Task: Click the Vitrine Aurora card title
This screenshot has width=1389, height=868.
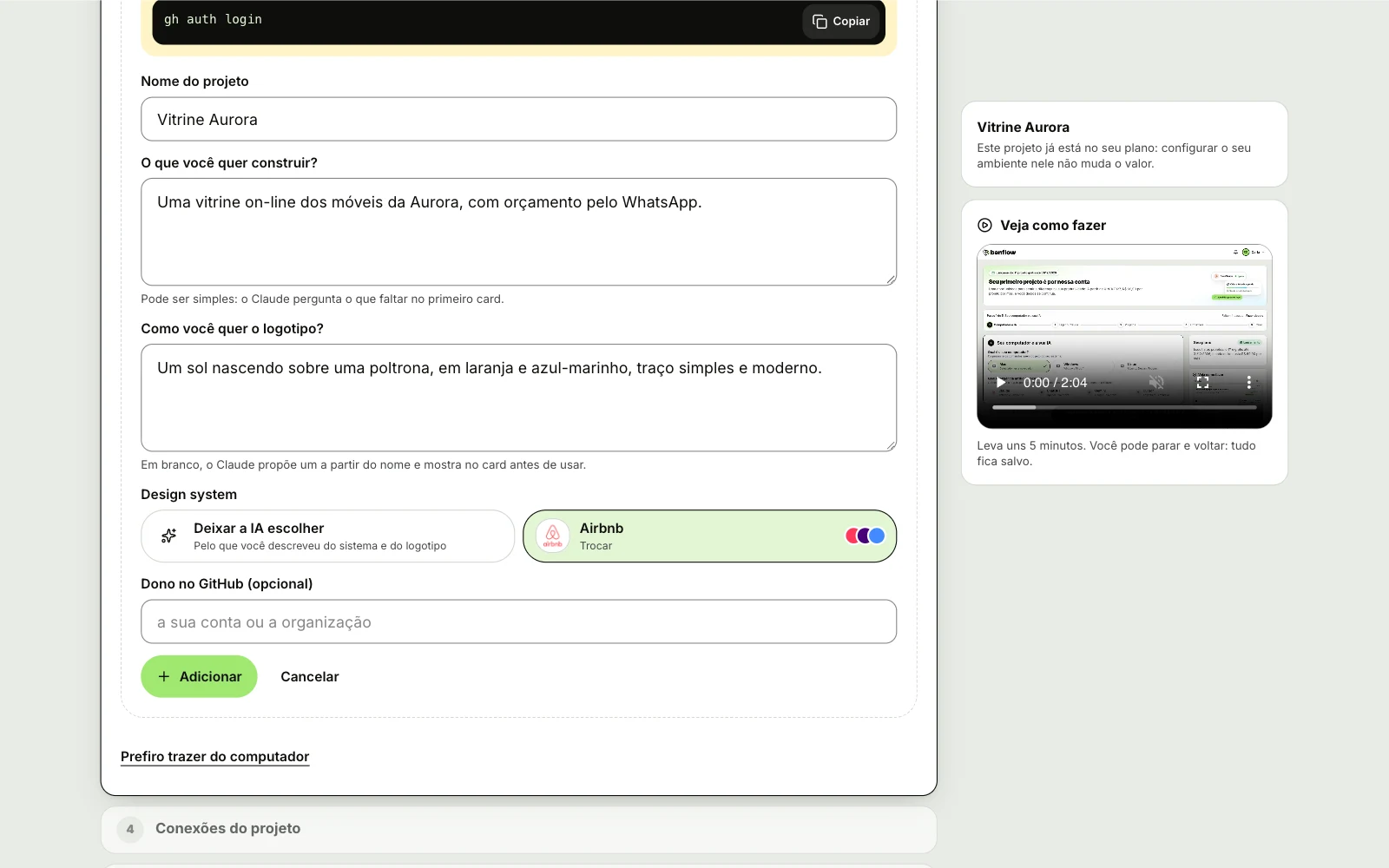Action: click(1023, 127)
